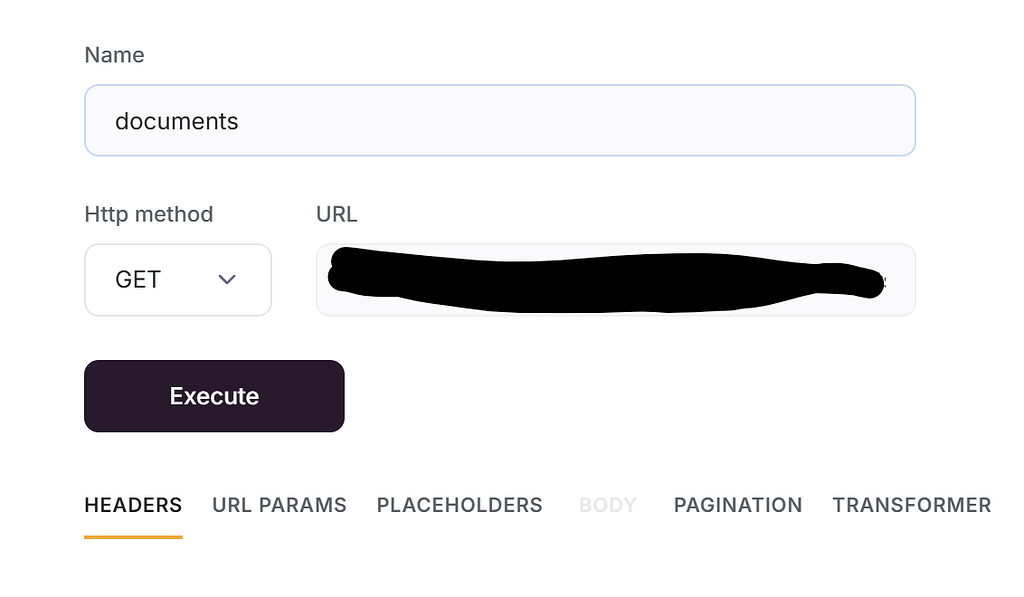This screenshot has width=1024, height=597.
Task: Click the active tab underline indicator
Action: [x=133, y=537]
